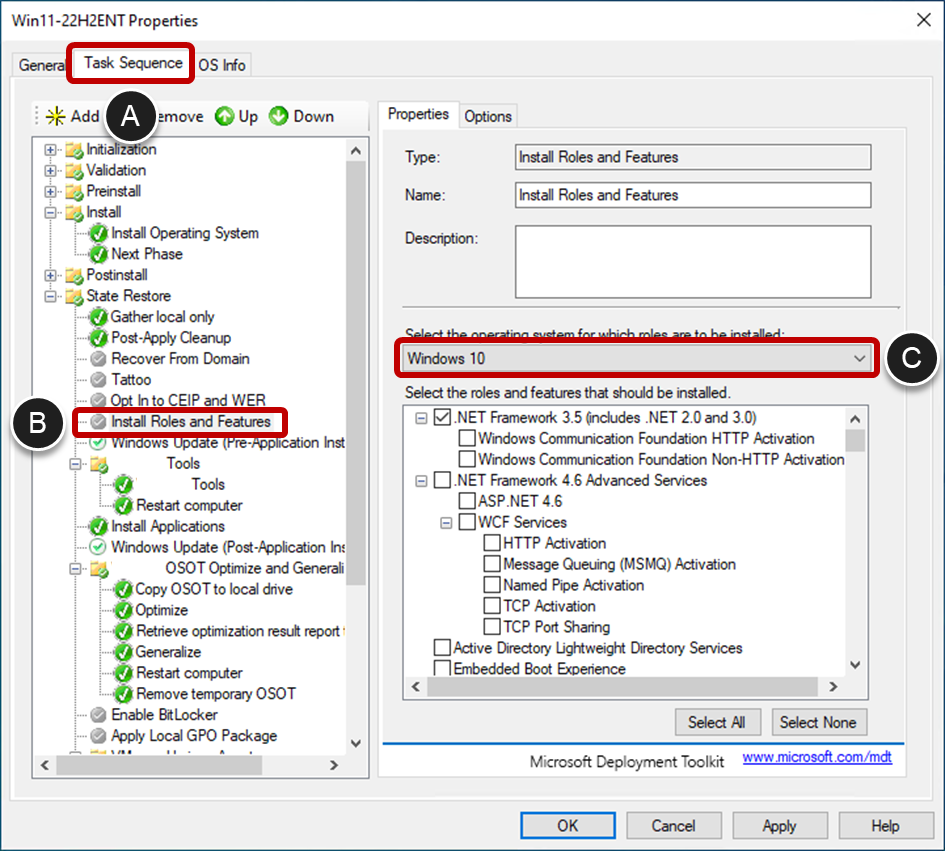949x851 pixels.
Task: Click the Down arrow icon
Action: click(x=277, y=116)
